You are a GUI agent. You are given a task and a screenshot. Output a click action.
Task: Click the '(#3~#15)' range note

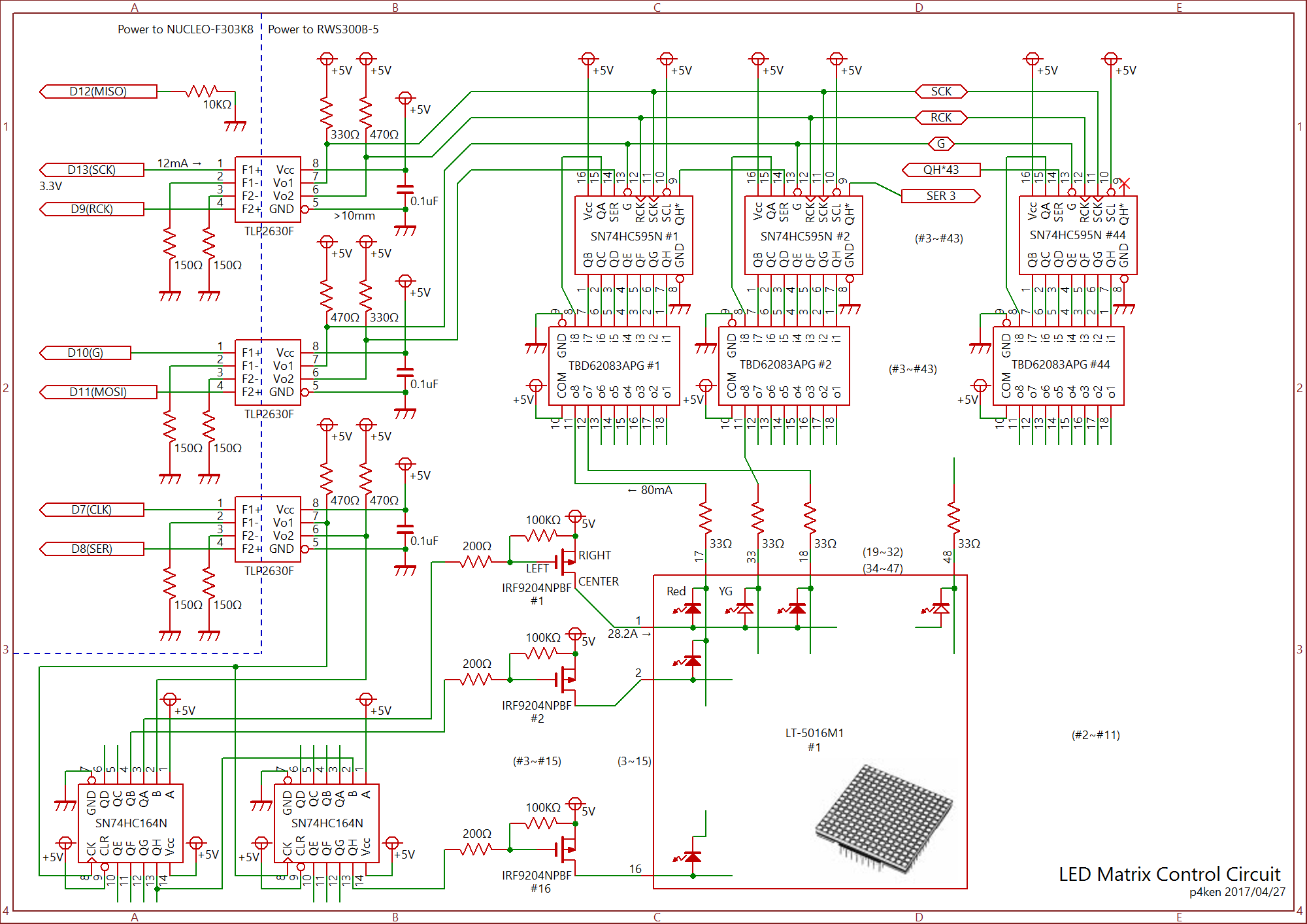(x=537, y=761)
